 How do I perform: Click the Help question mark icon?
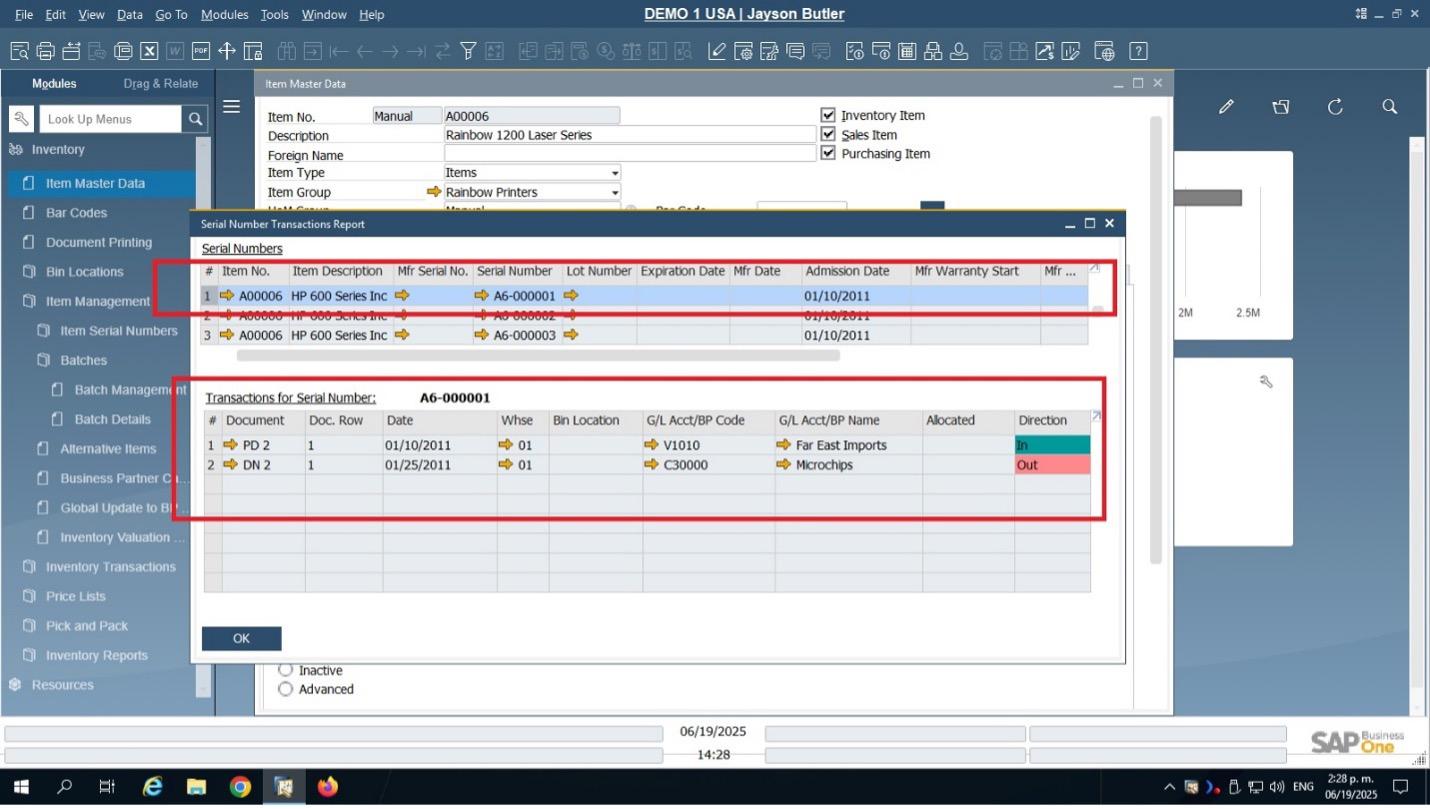(x=1138, y=51)
